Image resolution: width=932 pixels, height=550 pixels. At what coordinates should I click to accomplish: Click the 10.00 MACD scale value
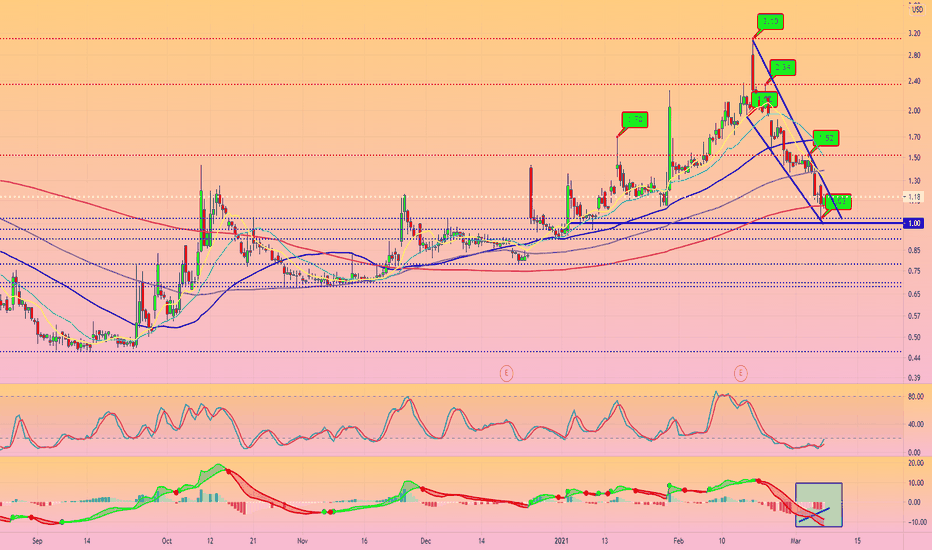point(916,483)
